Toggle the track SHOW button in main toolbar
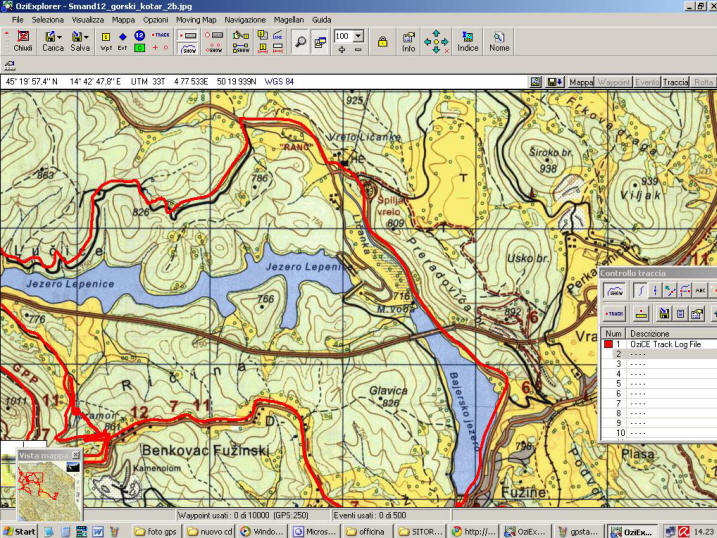 188,48
